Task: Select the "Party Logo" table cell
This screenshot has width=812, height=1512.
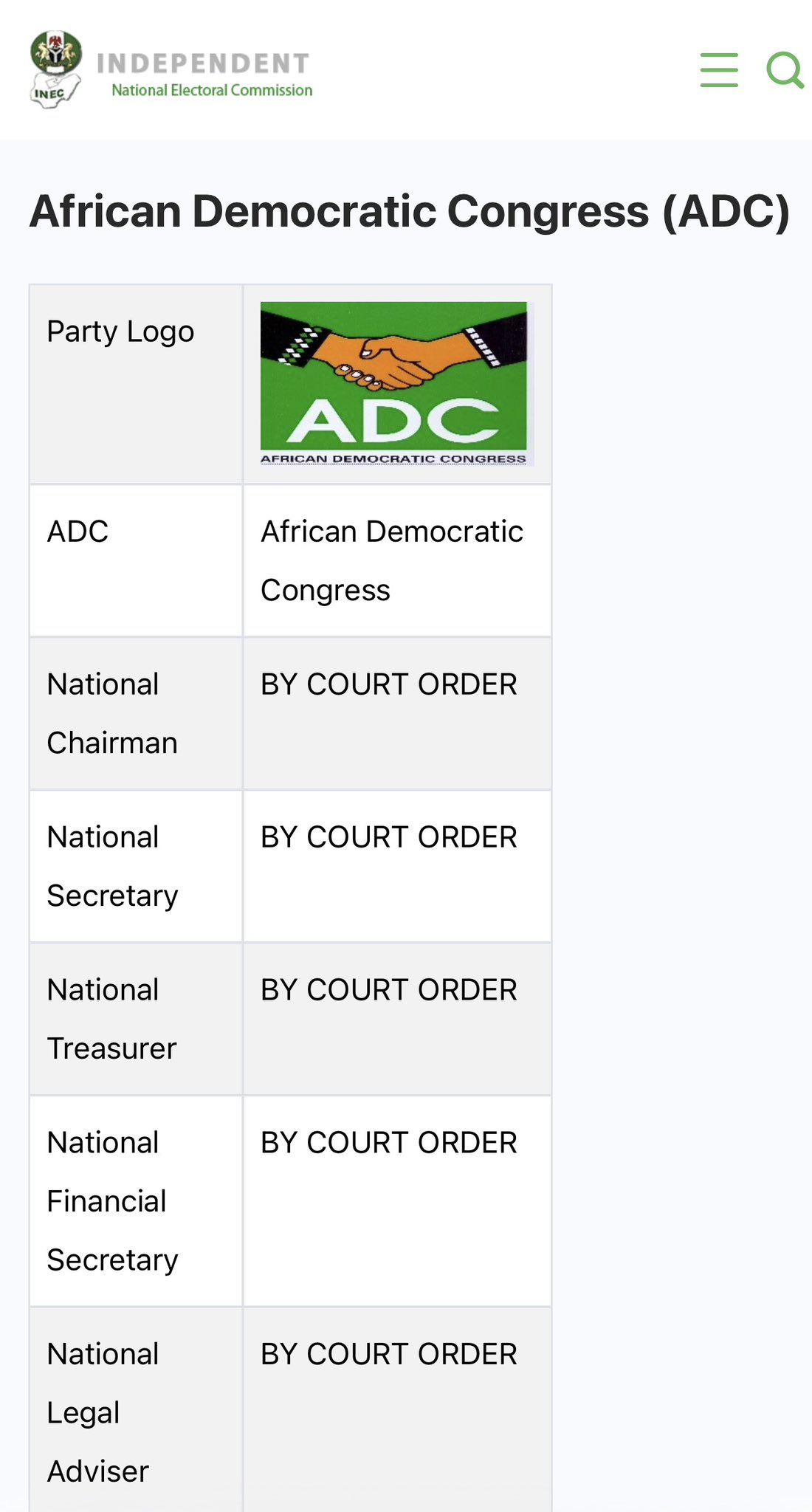Action: pyautogui.click(x=120, y=331)
